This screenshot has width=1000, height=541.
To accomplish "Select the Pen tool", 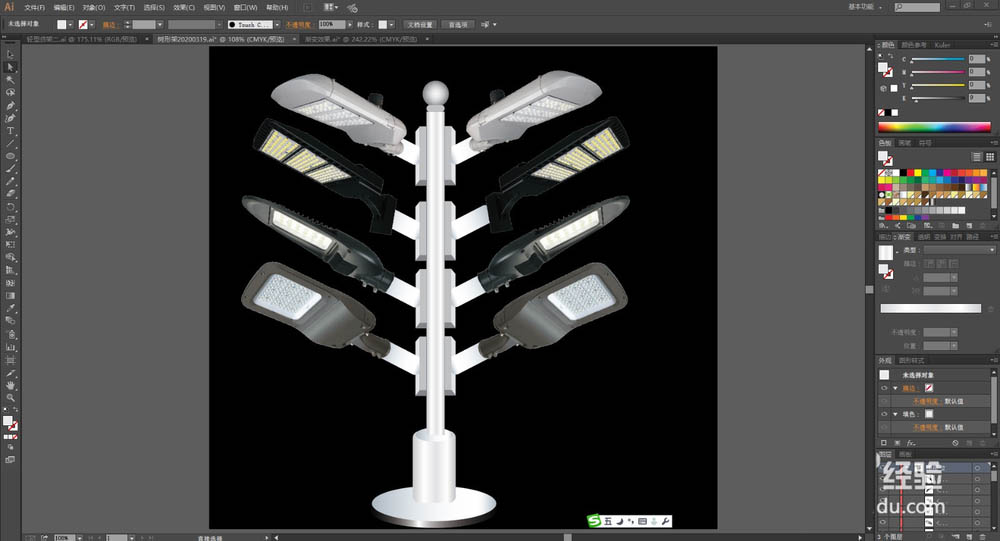I will [10, 105].
